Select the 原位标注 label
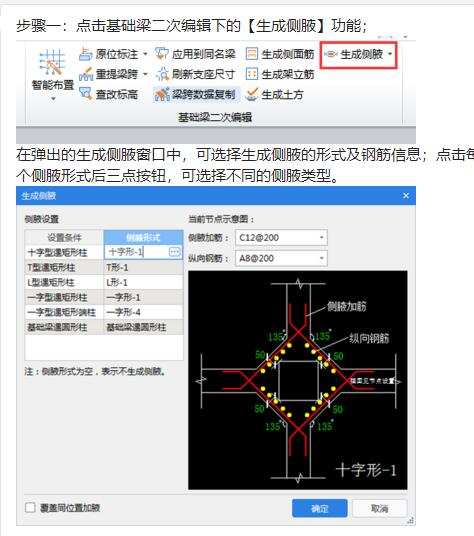This screenshot has width=474, height=536. (x=117, y=54)
